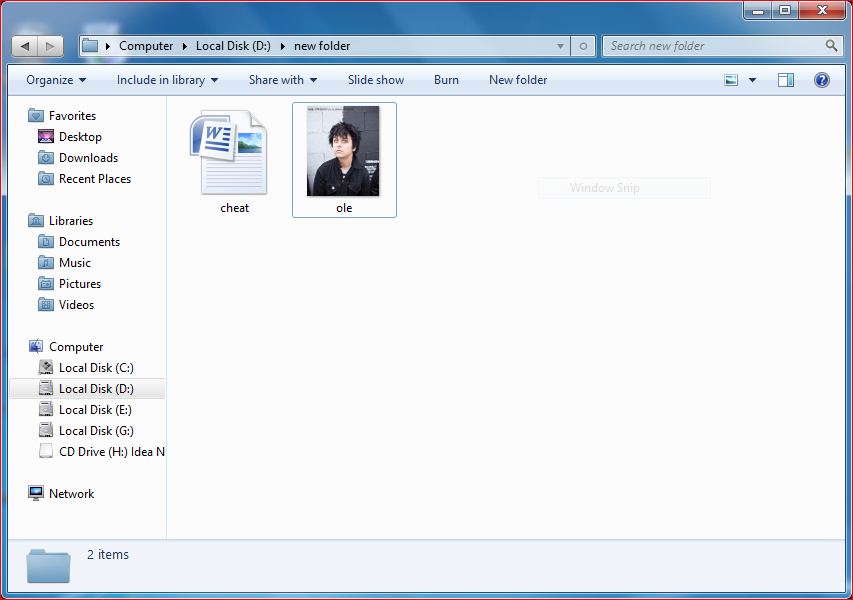853x600 pixels.
Task: Open the Downloads favorite
Action: coord(78,158)
